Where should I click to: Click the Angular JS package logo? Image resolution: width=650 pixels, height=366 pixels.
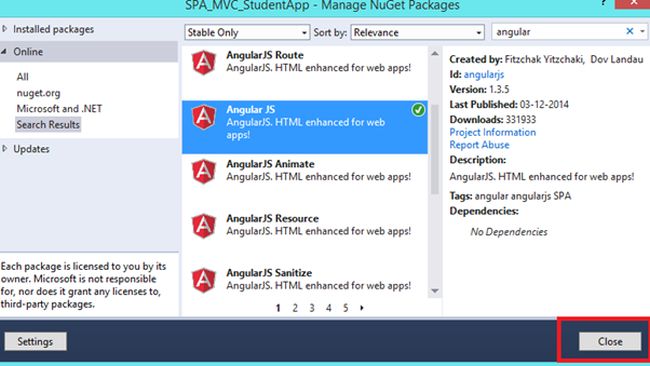(204, 117)
